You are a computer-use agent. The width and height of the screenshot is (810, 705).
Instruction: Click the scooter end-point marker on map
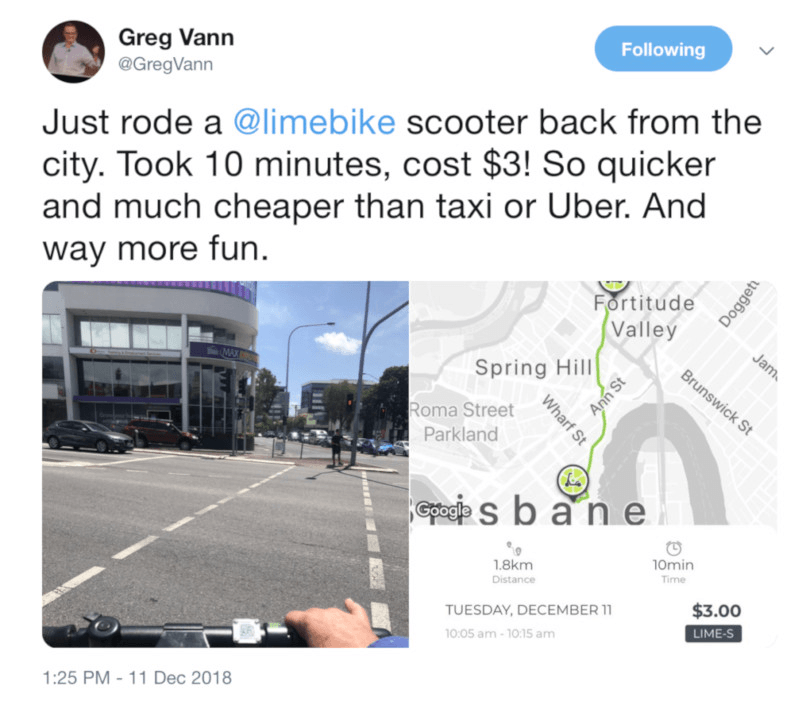(572, 480)
